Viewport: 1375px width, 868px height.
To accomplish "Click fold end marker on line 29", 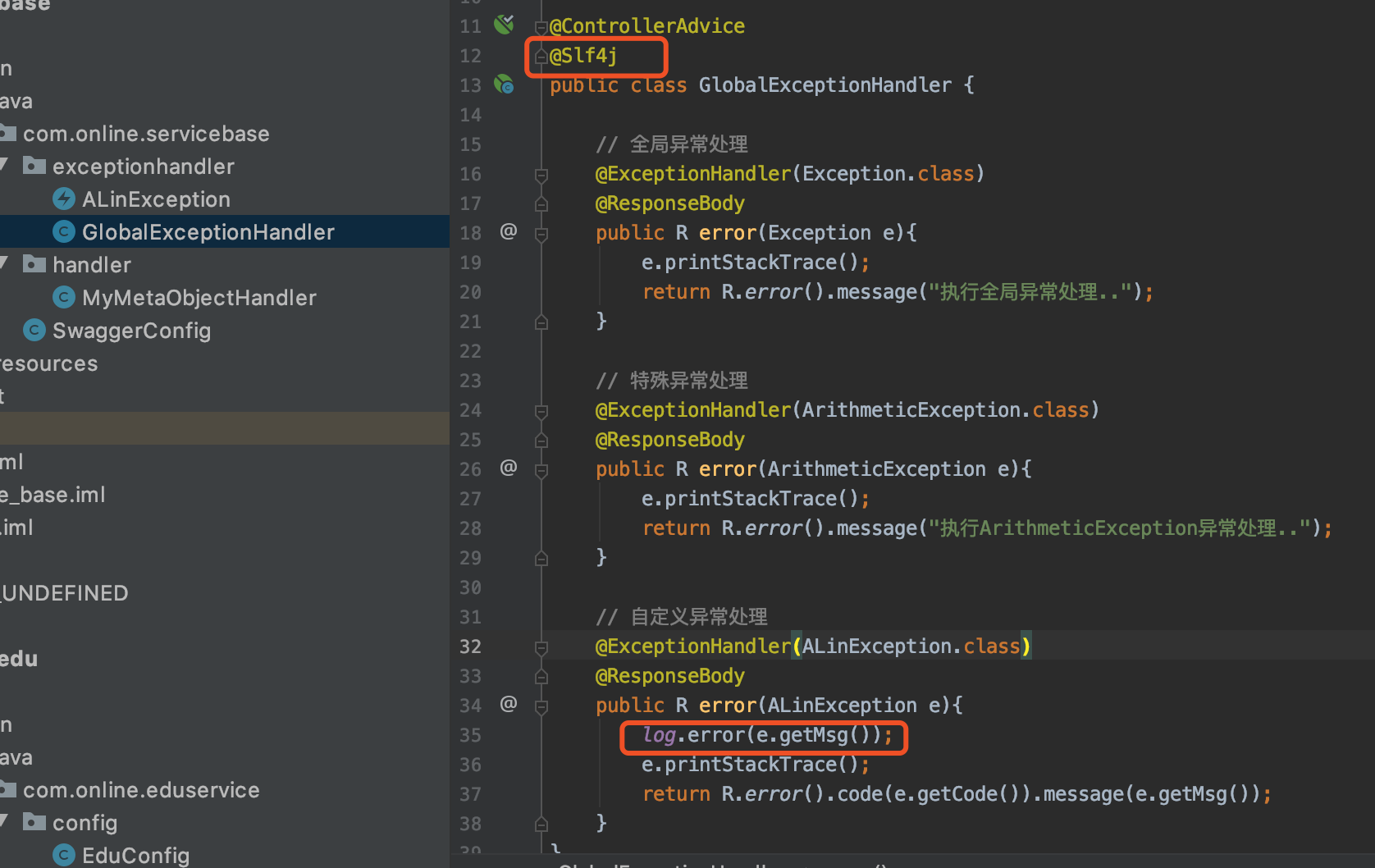I will point(541,558).
